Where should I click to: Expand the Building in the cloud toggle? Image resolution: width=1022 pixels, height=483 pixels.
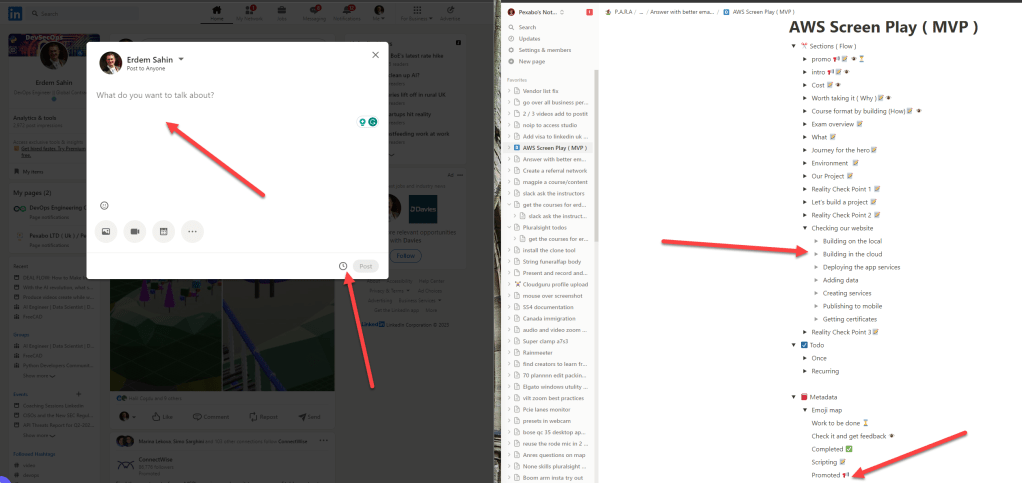817,254
